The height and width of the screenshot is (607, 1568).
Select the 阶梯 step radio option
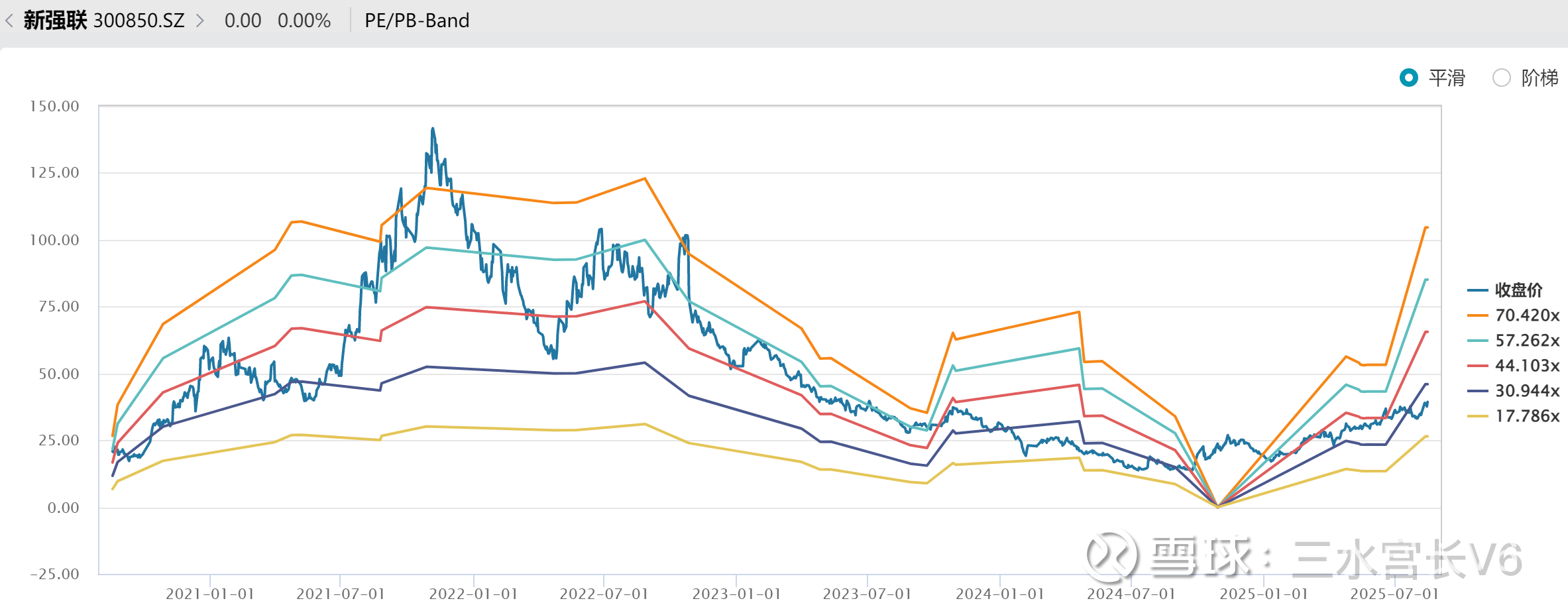(x=1501, y=78)
